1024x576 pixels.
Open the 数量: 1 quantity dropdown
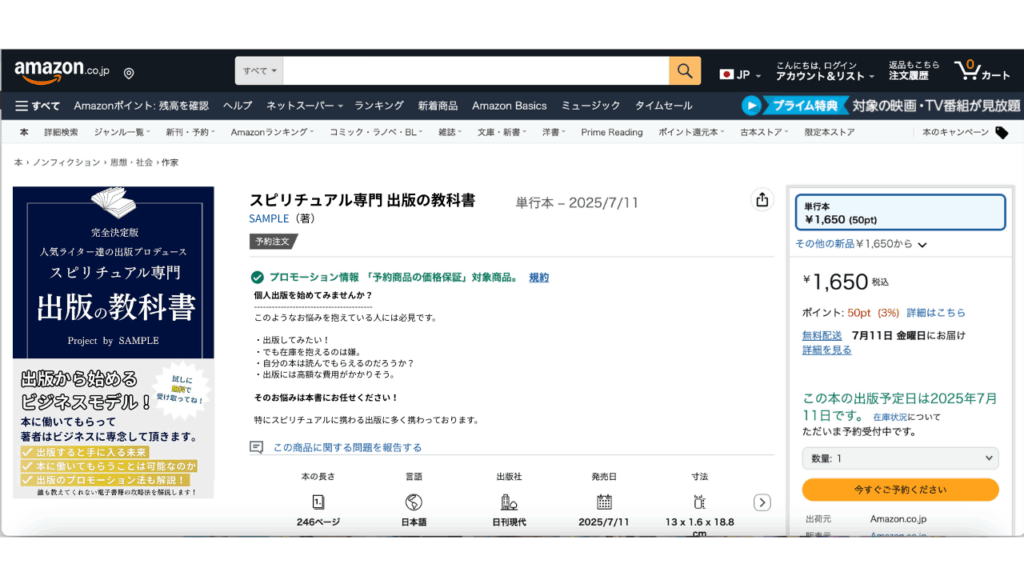(901, 458)
